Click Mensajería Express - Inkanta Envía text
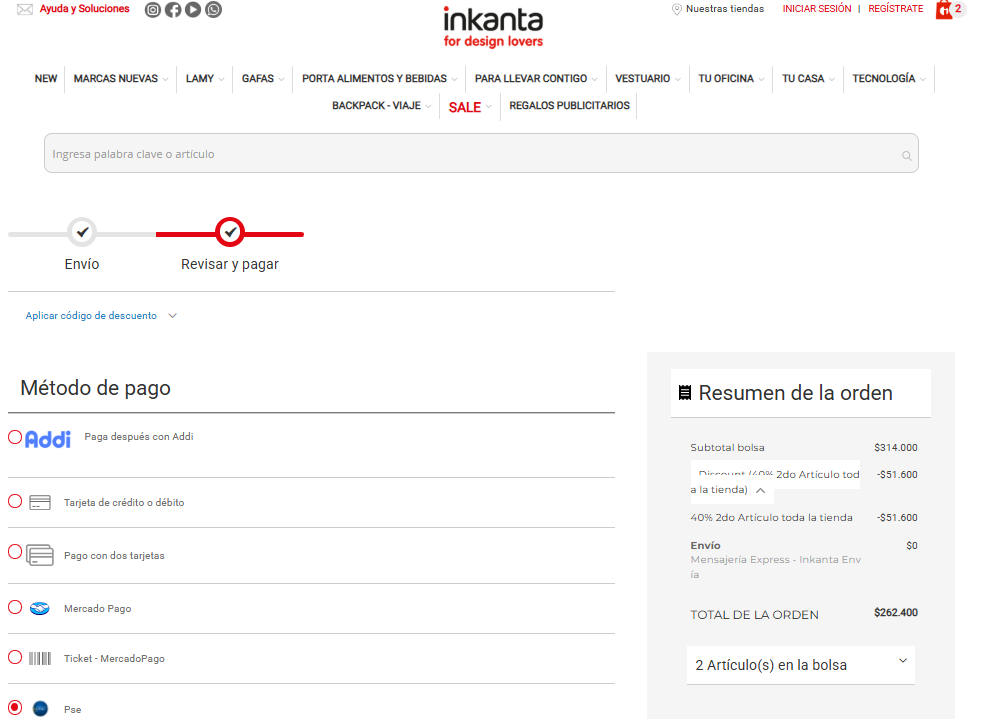The width and height of the screenshot is (992, 723). [x=776, y=567]
